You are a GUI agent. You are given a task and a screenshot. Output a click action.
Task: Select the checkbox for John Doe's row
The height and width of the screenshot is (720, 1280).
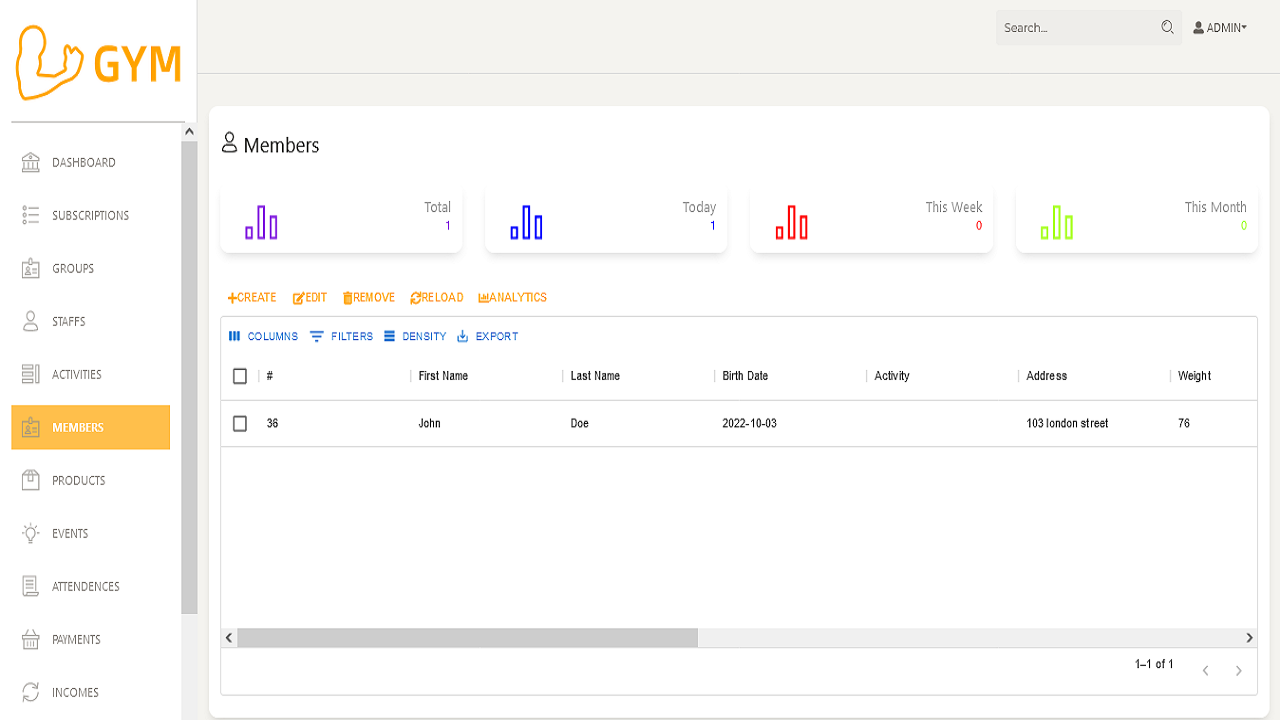pos(240,423)
